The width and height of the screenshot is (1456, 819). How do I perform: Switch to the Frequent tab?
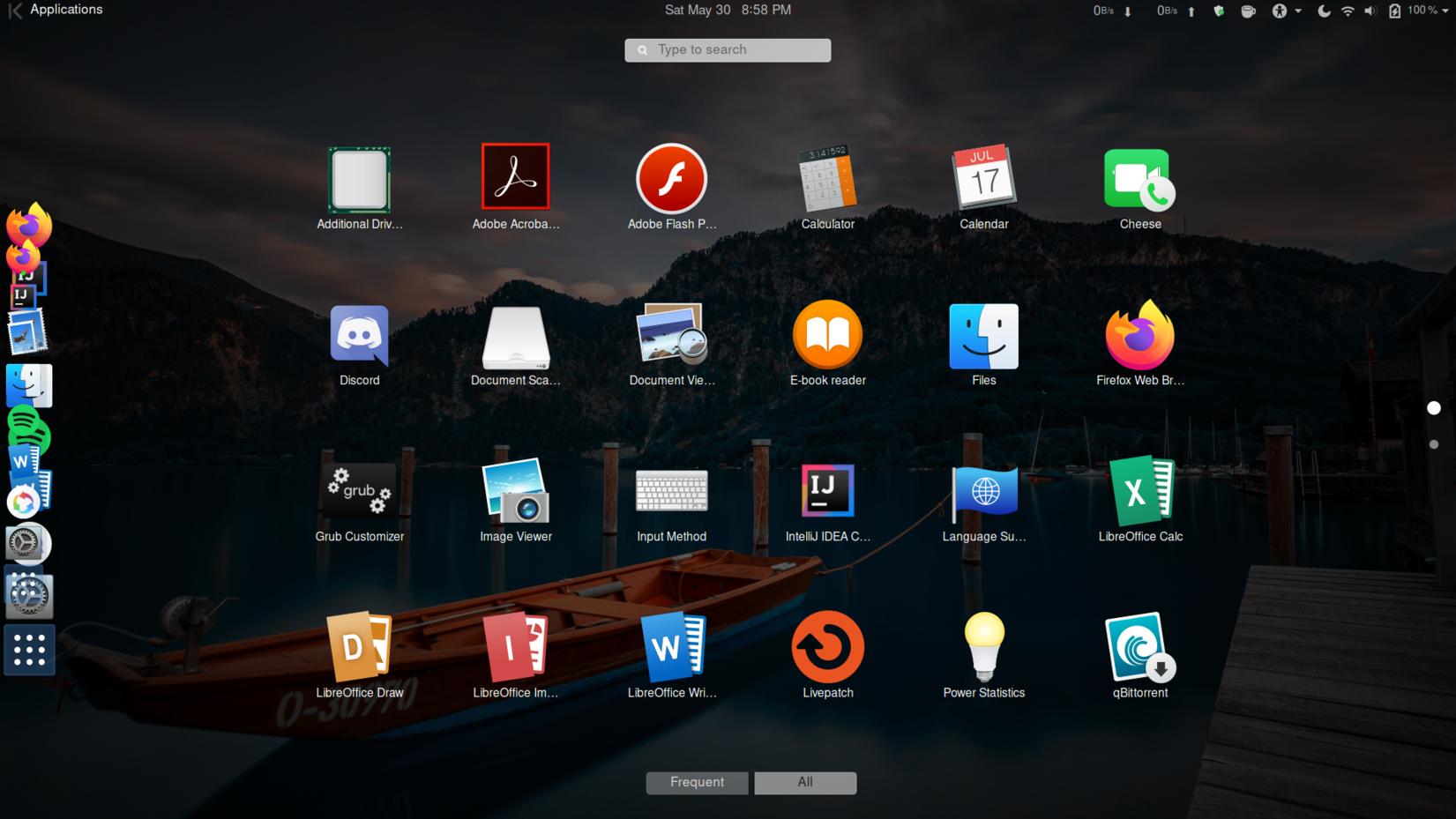click(697, 782)
